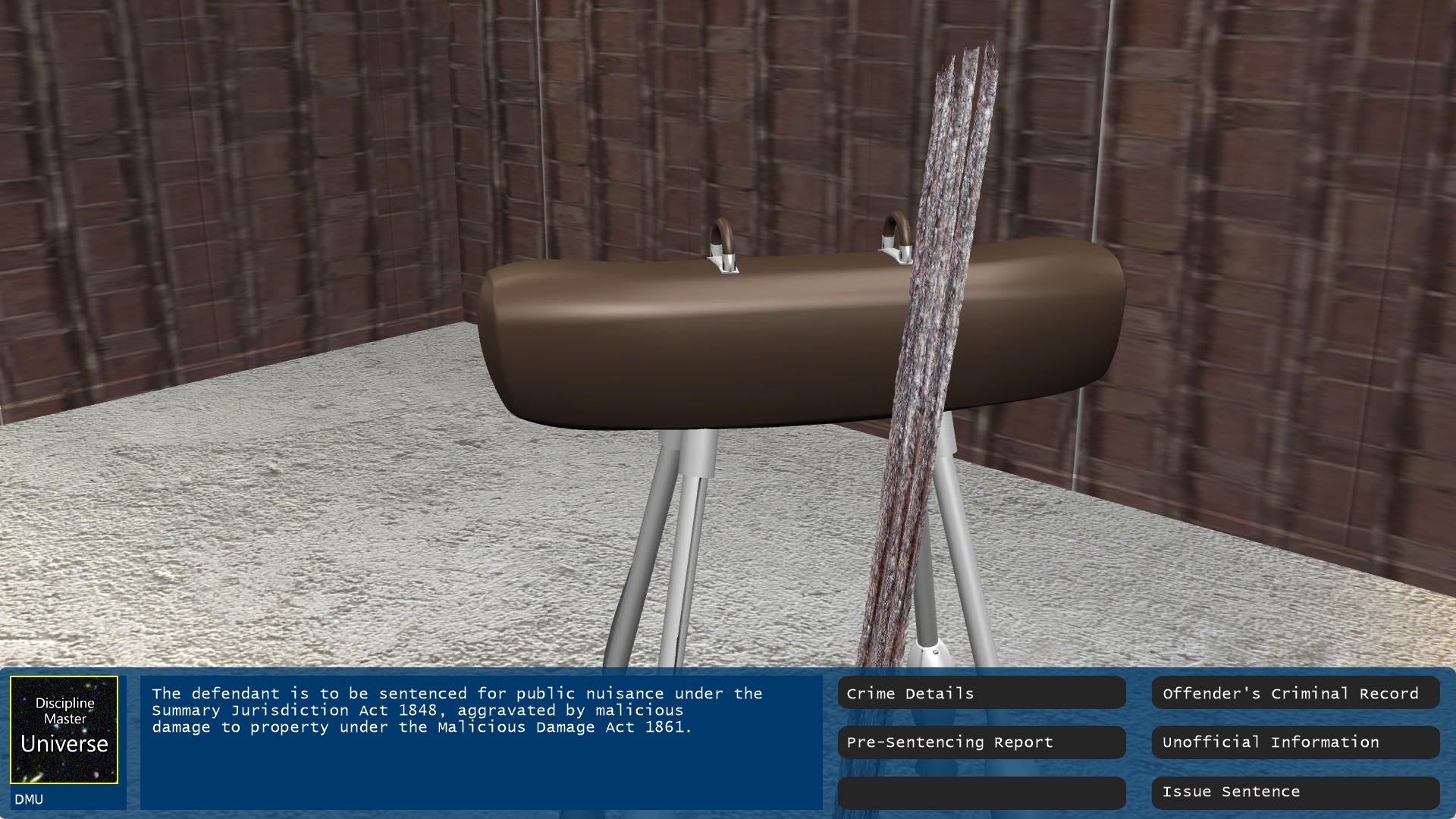
Task: Click the defendant sentencing description text box
Action: pos(481,742)
